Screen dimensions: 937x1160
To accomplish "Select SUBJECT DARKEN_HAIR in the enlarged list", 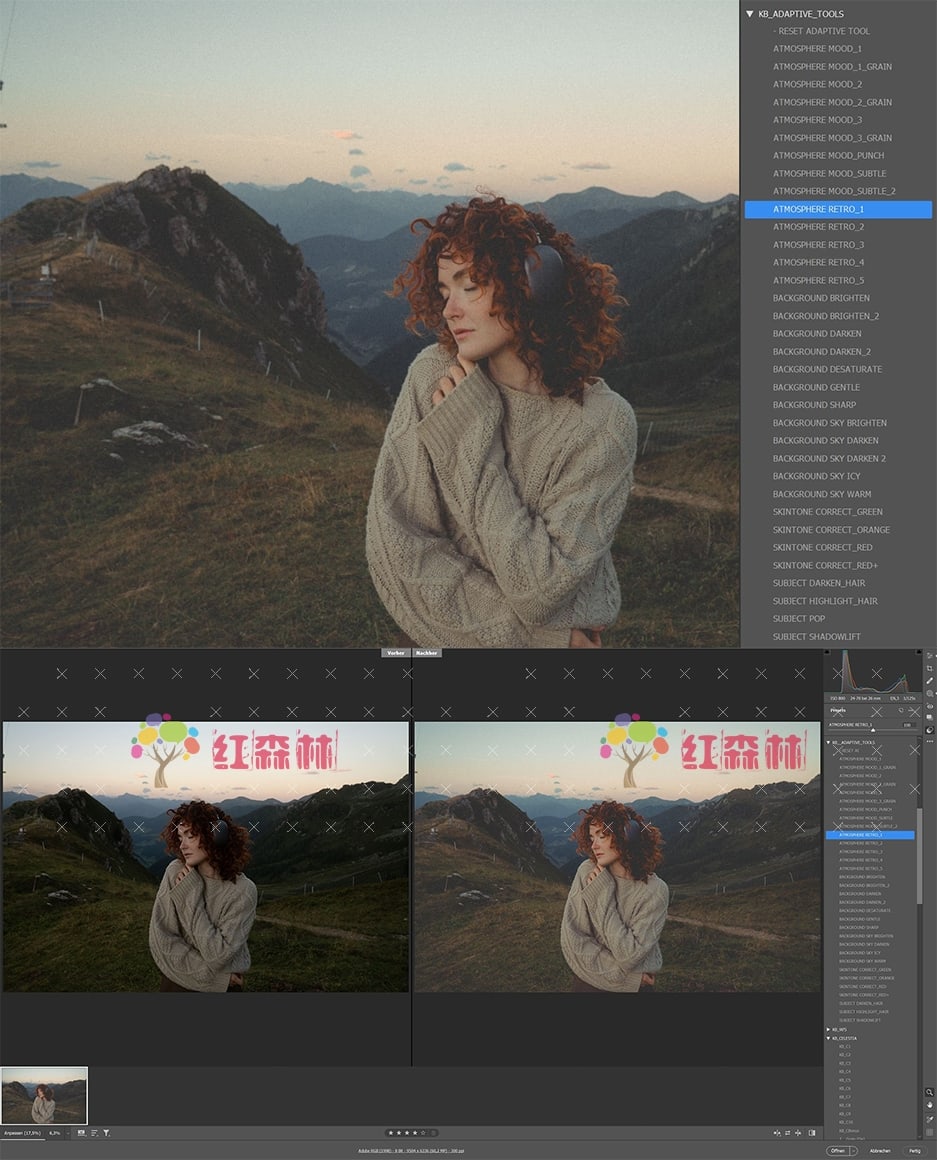I will [819, 583].
